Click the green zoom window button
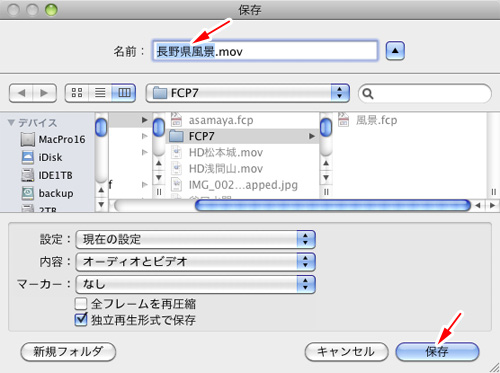The image size is (500, 373). tap(51, 10)
